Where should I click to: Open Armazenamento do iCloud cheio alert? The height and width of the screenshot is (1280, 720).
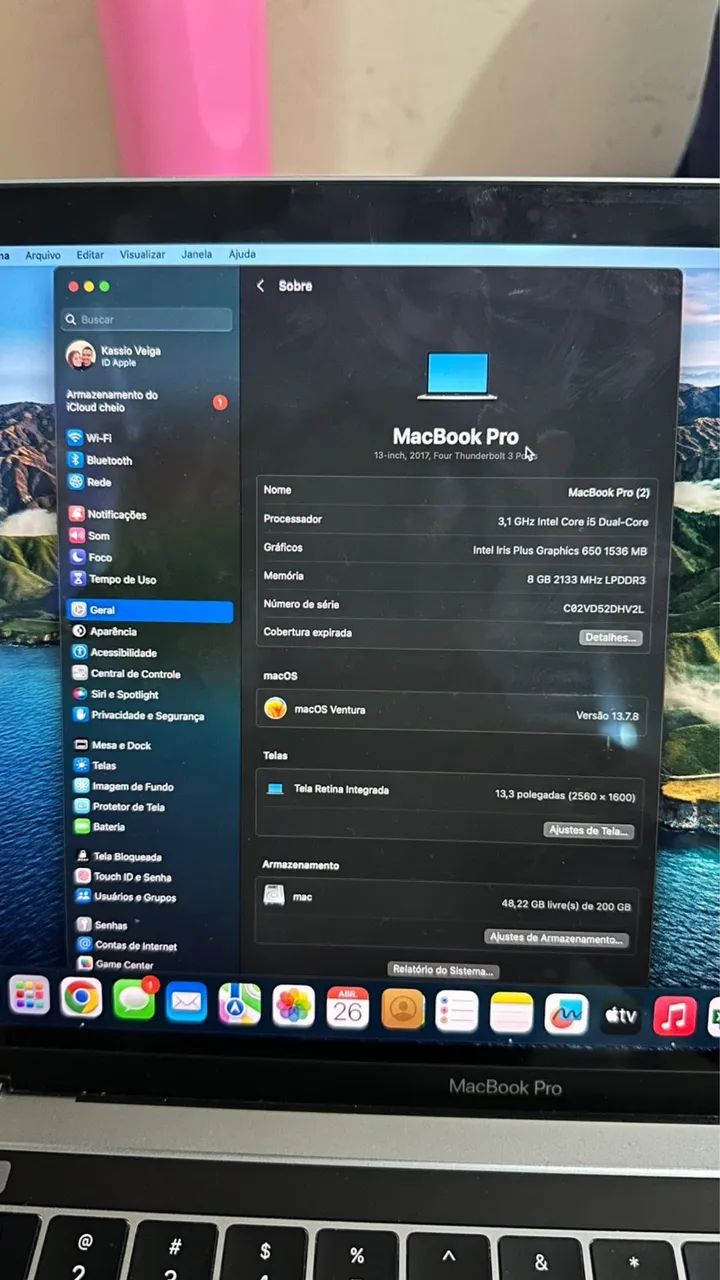147,401
